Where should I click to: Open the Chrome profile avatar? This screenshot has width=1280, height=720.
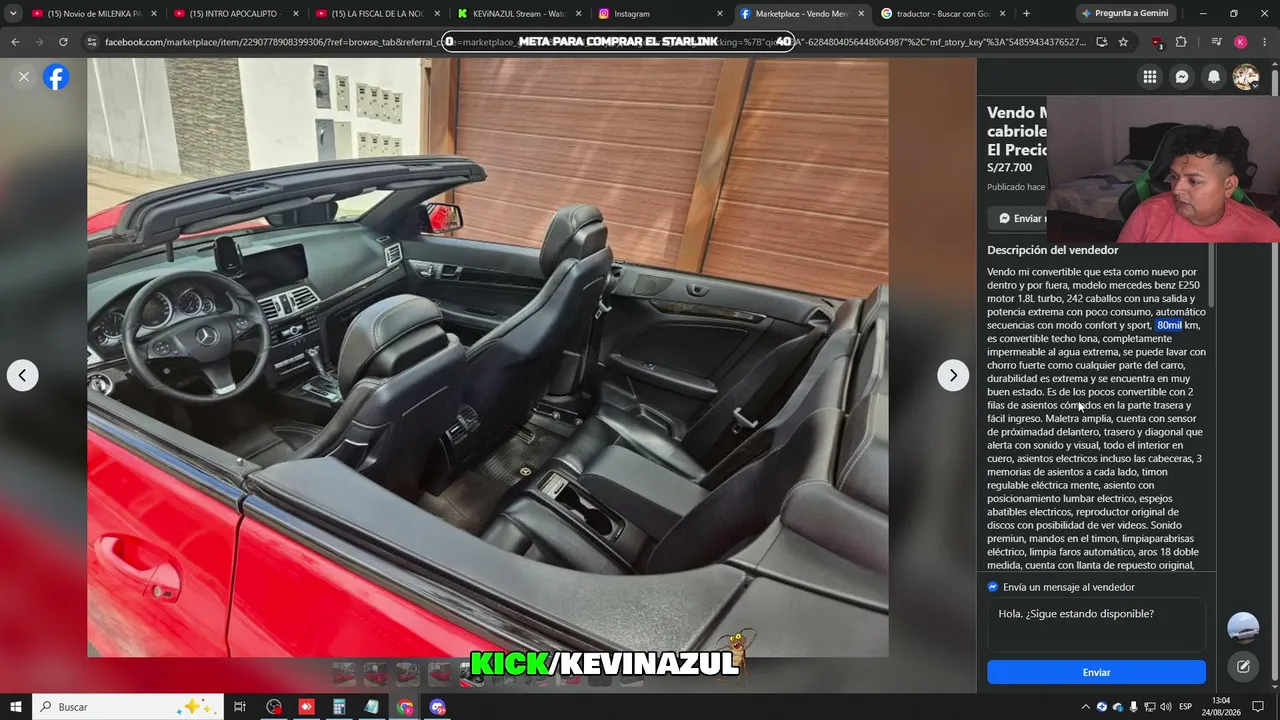pyautogui.click(x=1240, y=42)
